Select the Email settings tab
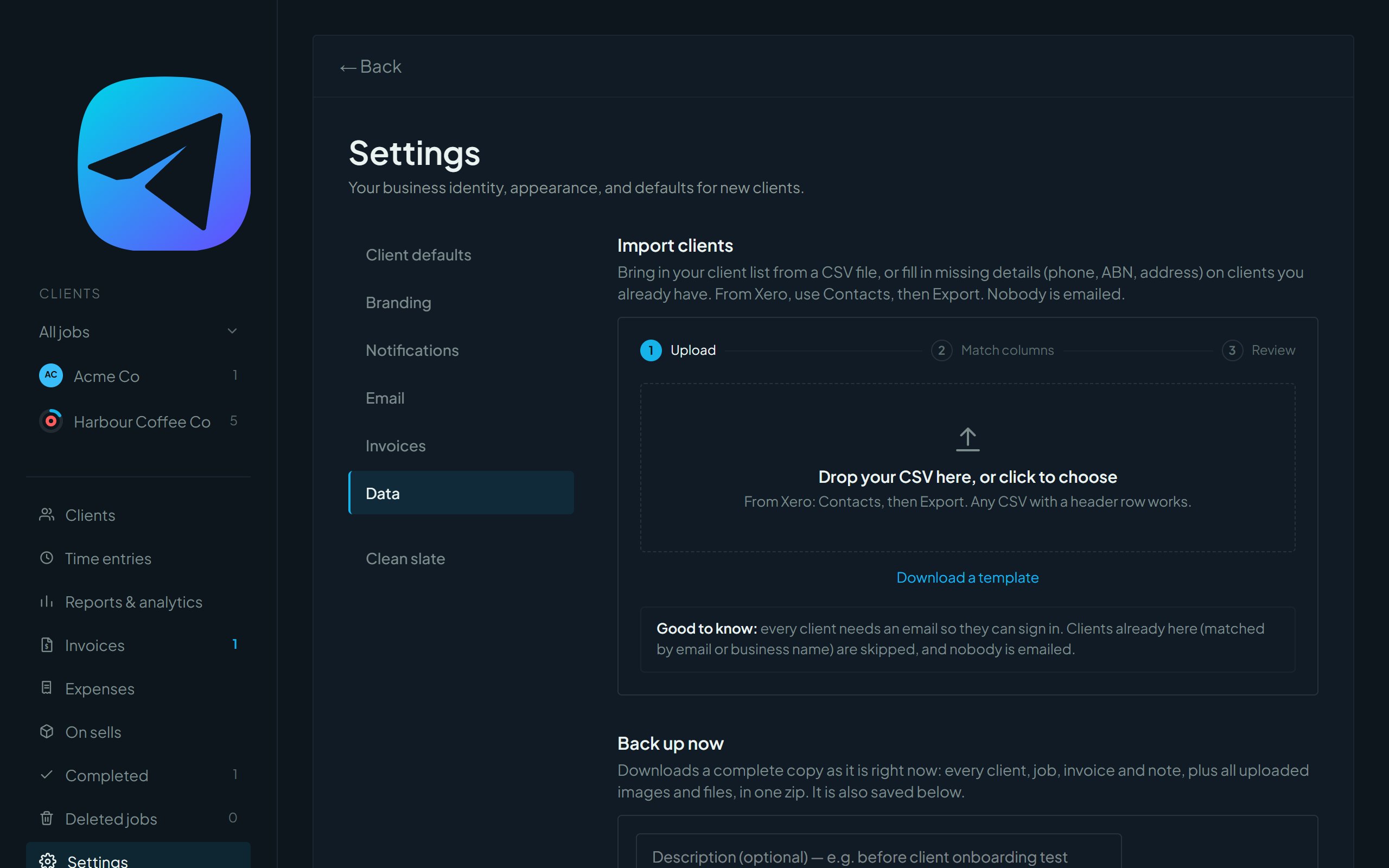 (x=461, y=397)
